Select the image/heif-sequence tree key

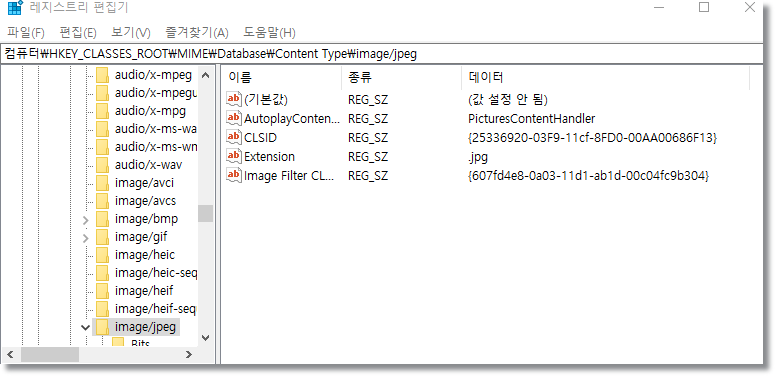point(156,309)
